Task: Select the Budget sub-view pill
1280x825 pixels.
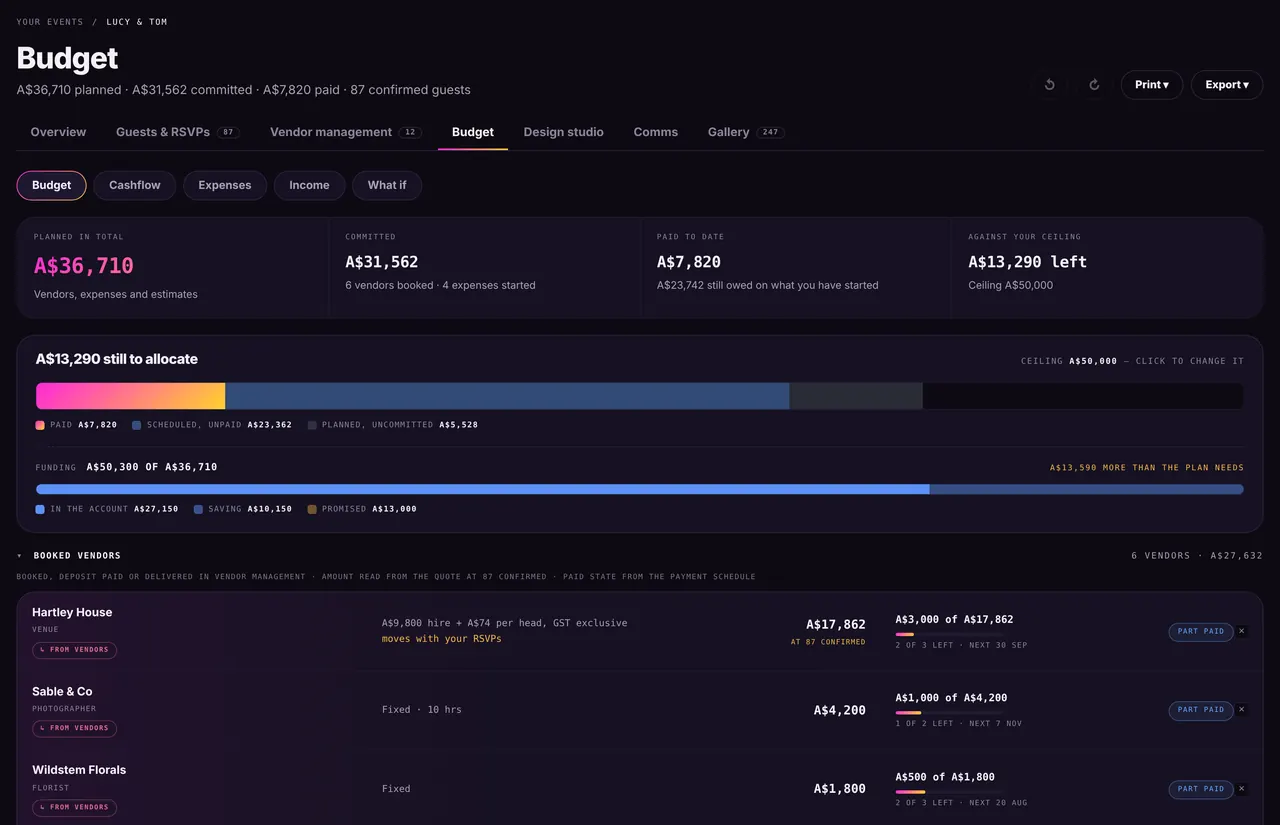Action: click(x=52, y=185)
